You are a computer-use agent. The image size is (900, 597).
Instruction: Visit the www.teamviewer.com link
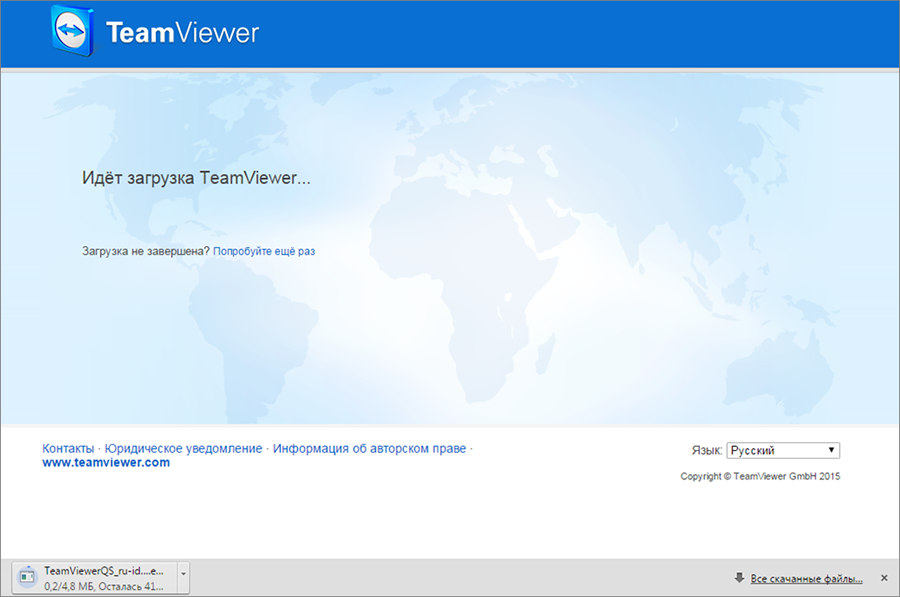106,463
